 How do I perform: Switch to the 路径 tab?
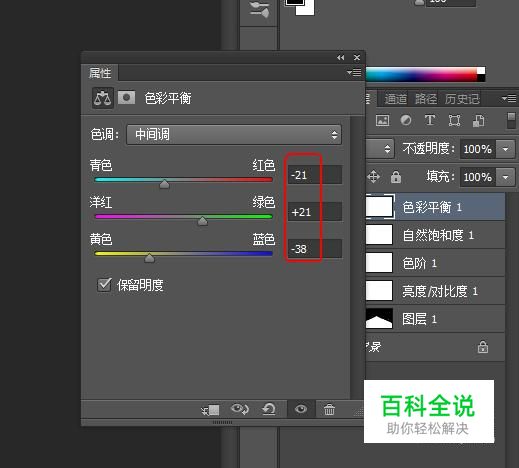(426, 99)
